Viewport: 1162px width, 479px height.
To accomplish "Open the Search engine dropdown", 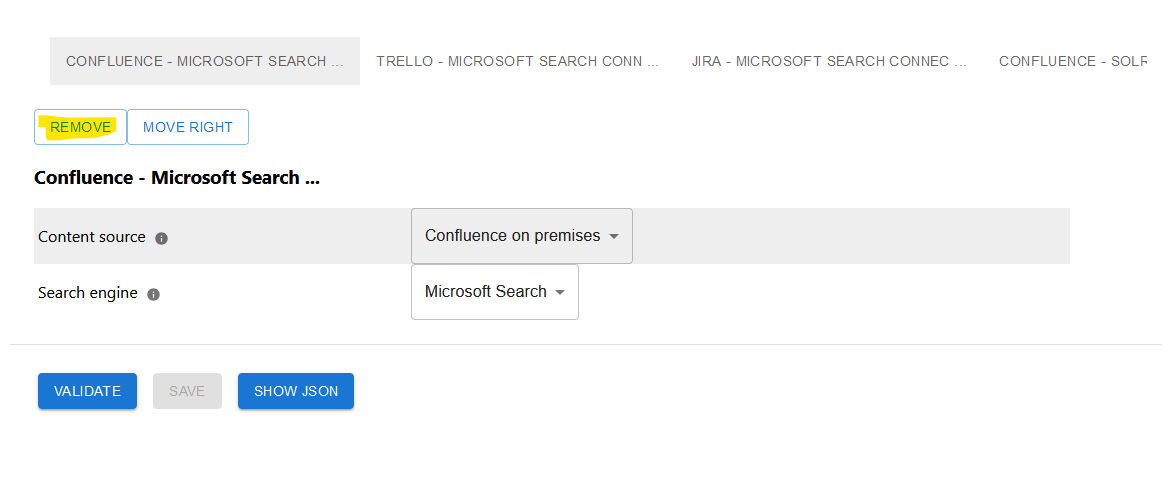I will 495,292.
